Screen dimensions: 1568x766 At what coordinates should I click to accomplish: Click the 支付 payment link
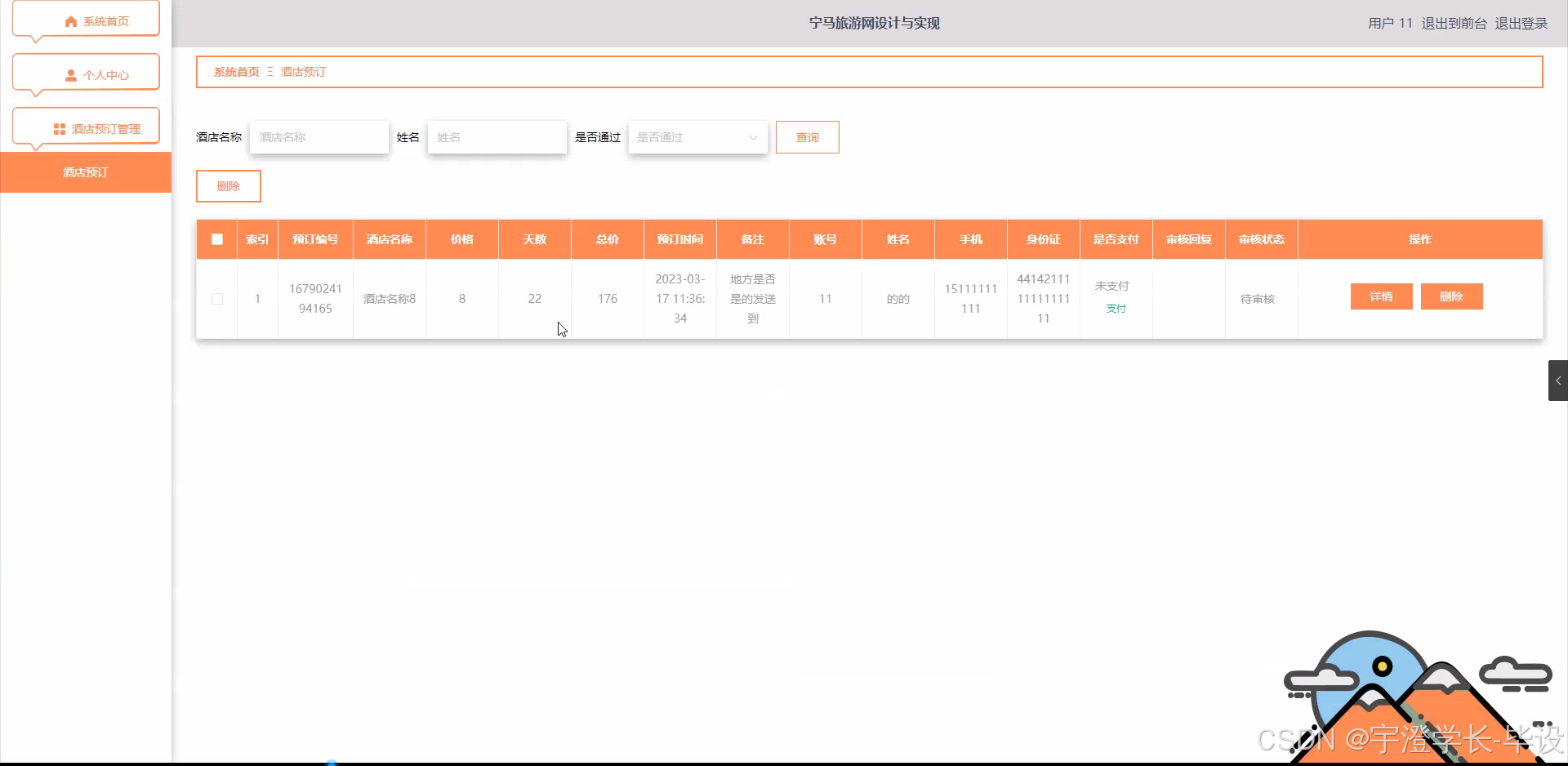coord(1116,309)
